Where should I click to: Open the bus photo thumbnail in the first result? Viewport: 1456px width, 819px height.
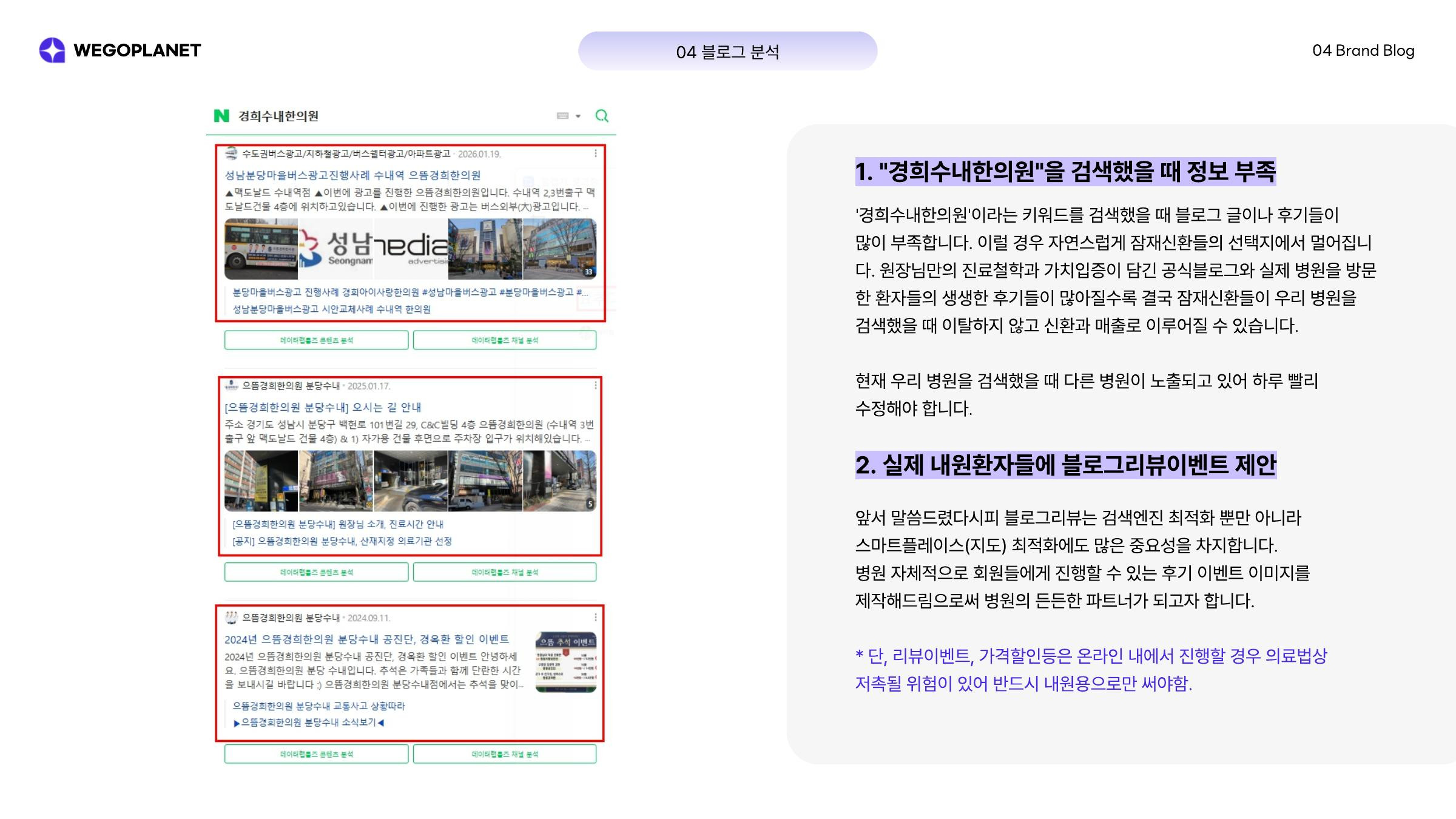coord(261,249)
